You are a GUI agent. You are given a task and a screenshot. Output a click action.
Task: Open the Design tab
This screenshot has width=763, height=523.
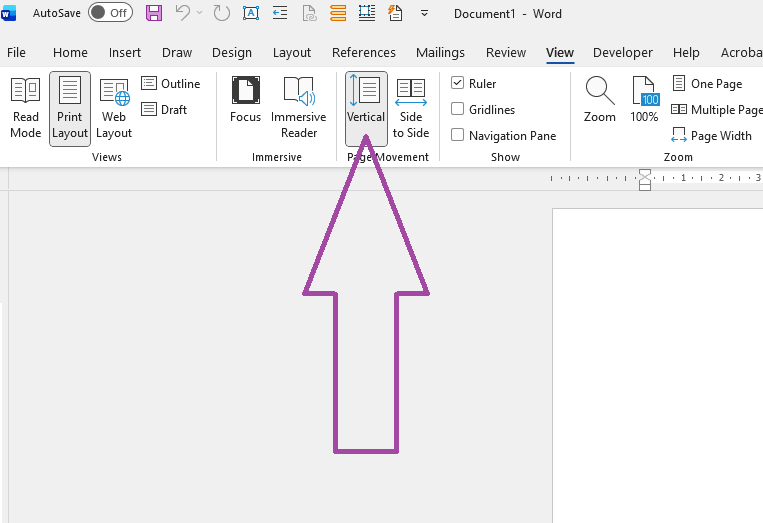point(232,53)
